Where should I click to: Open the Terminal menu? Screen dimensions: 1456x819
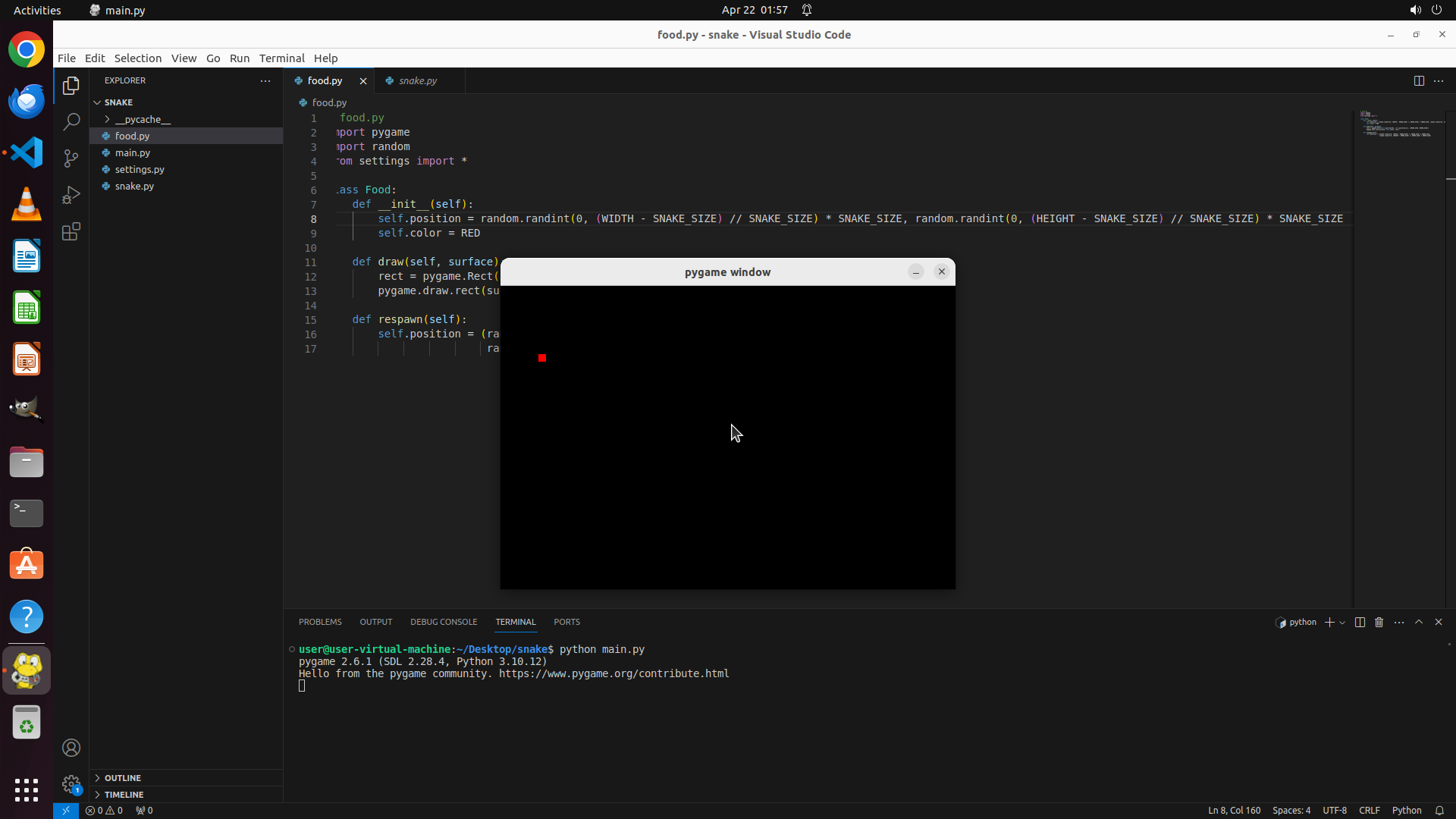click(281, 58)
